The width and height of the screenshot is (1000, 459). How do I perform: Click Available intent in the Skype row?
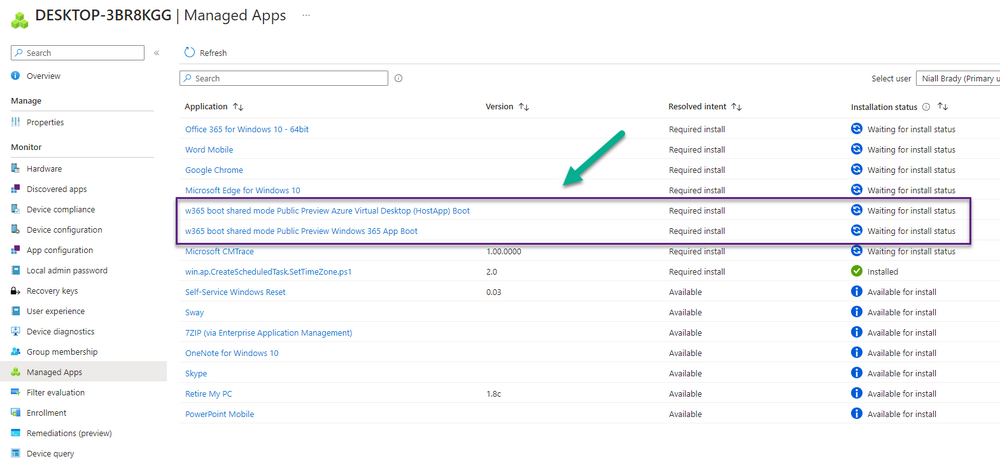click(x=685, y=374)
